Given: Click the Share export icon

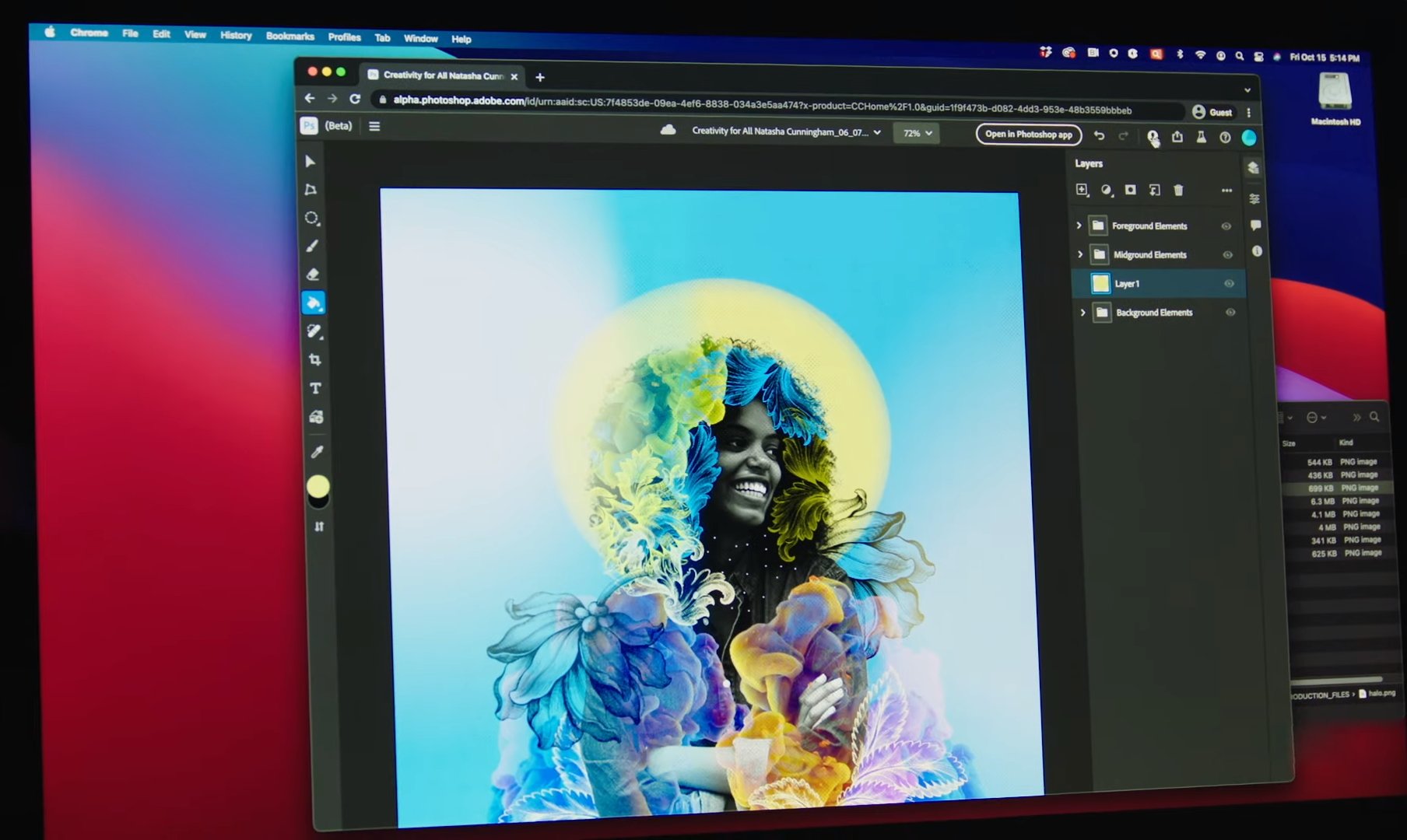Looking at the screenshot, I should pos(1177,137).
